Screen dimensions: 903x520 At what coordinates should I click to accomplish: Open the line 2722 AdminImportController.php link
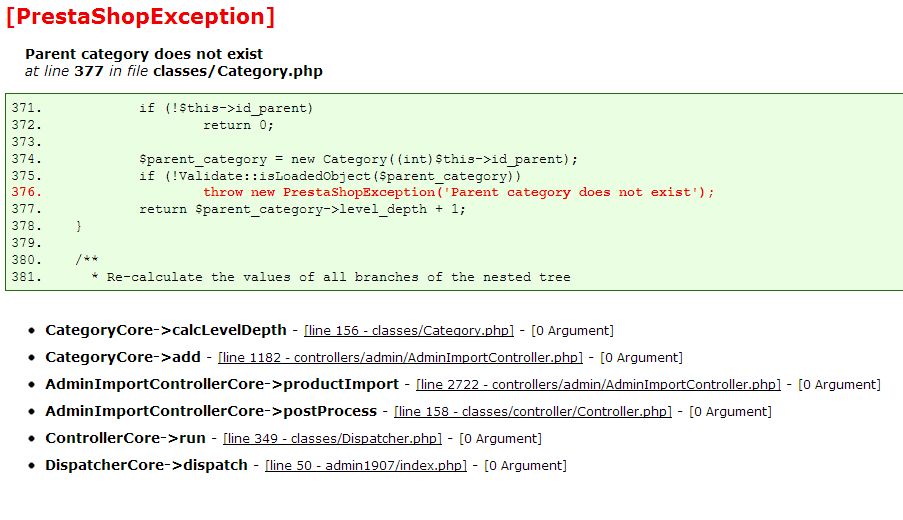point(598,385)
